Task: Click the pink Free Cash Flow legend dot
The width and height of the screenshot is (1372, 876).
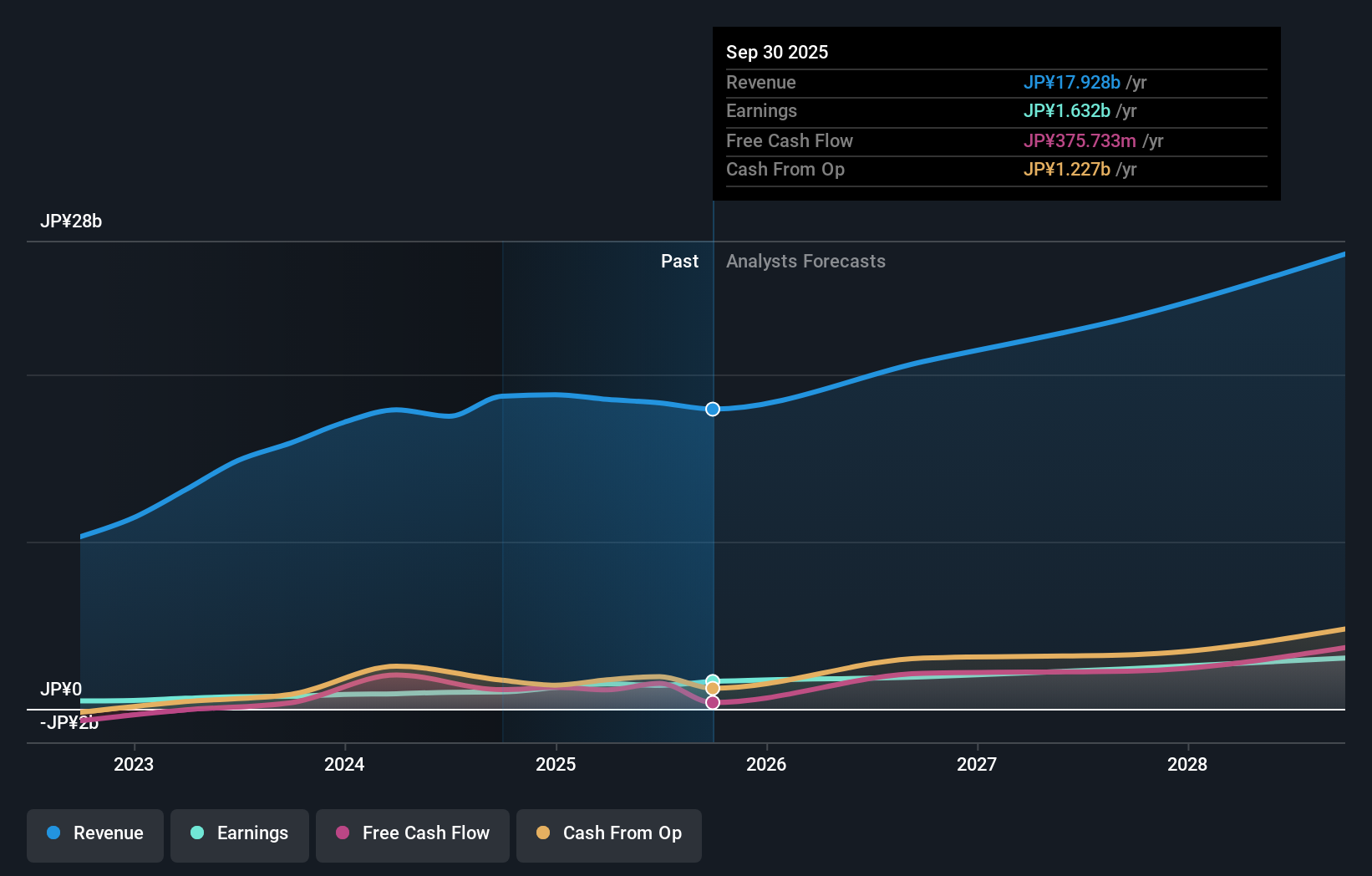Action: click(x=343, y=833)
